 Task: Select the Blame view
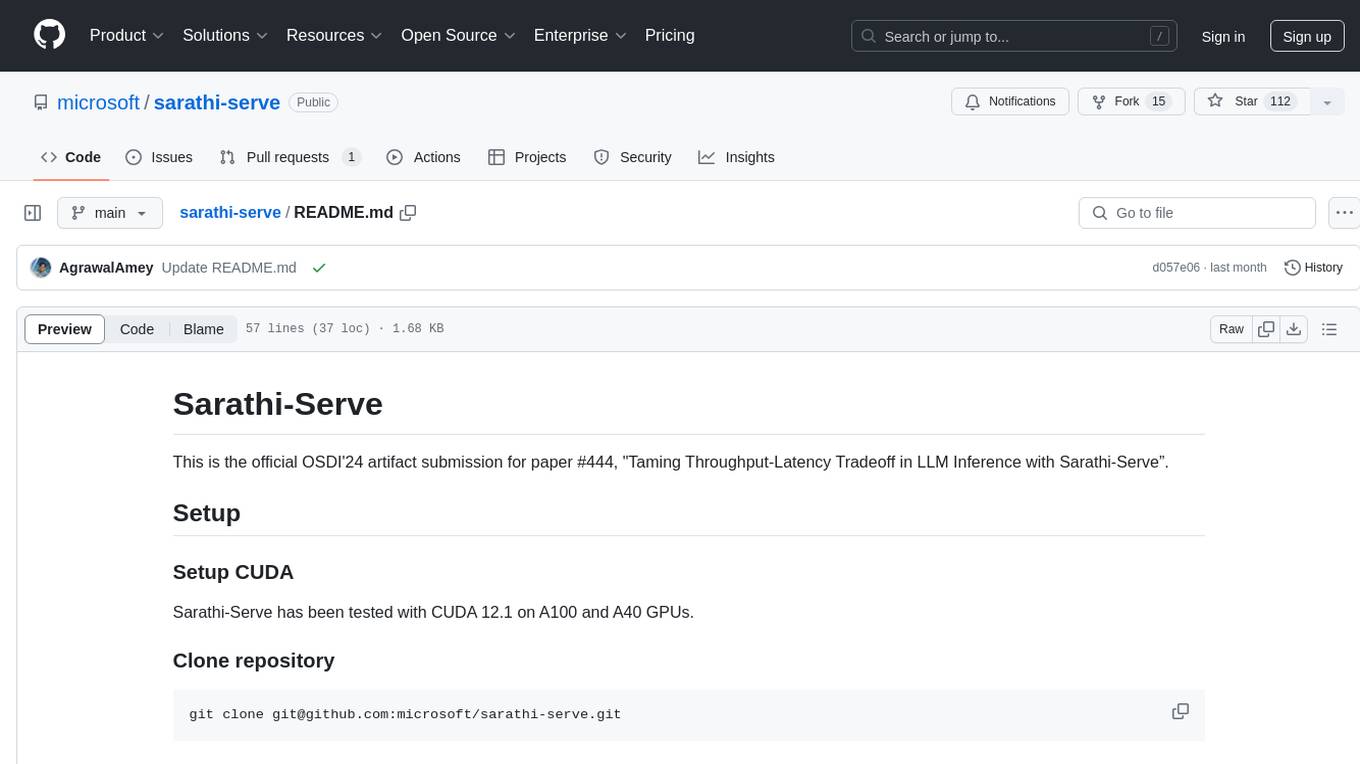[x=203, y=329]
